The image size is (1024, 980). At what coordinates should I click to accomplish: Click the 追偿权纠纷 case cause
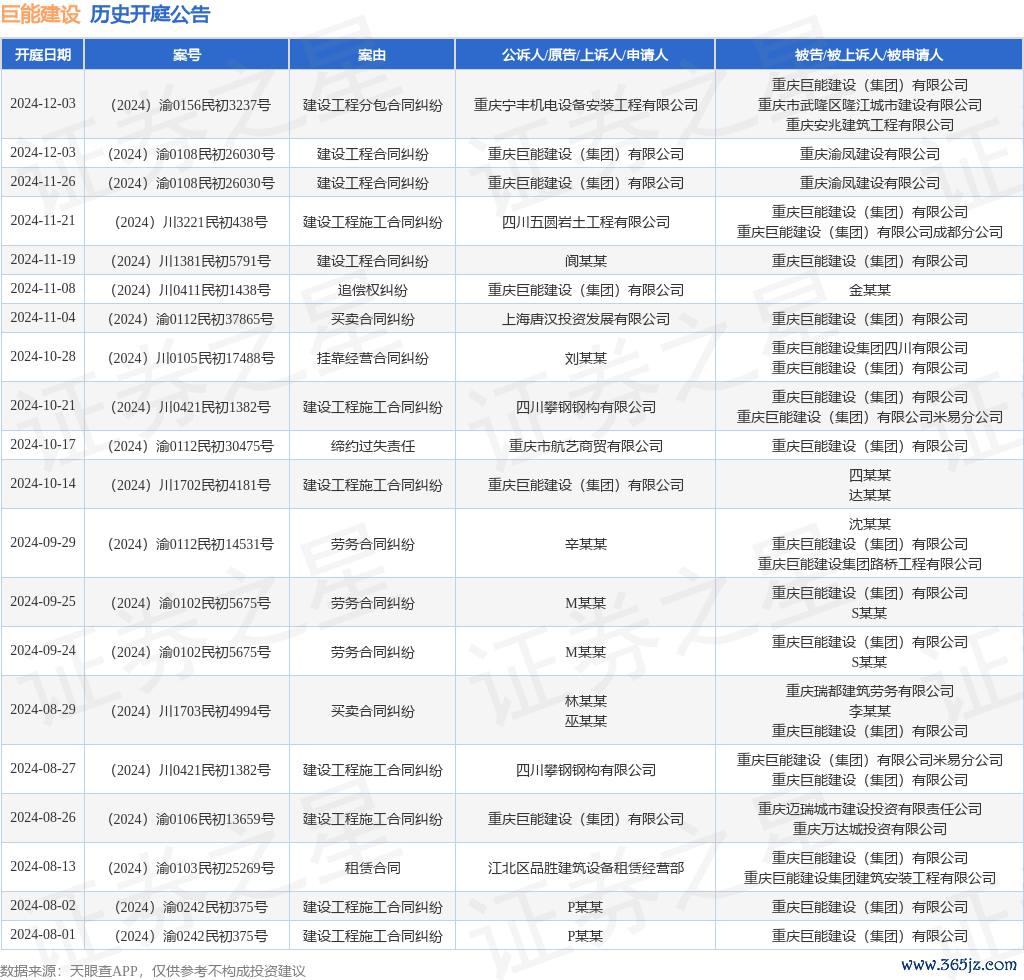[x=372, y=290]
